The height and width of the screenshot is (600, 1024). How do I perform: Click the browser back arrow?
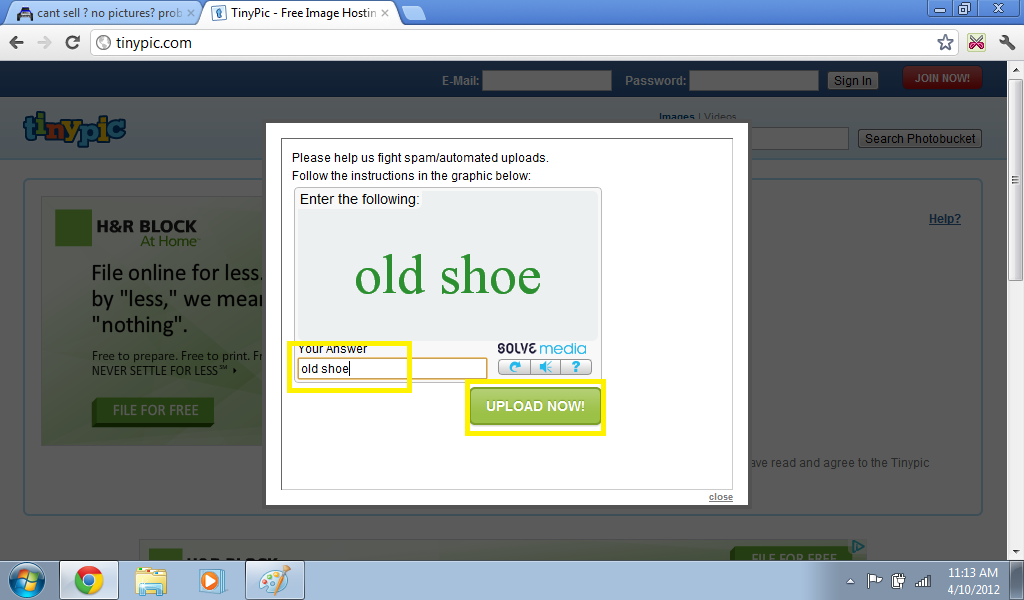17,43
